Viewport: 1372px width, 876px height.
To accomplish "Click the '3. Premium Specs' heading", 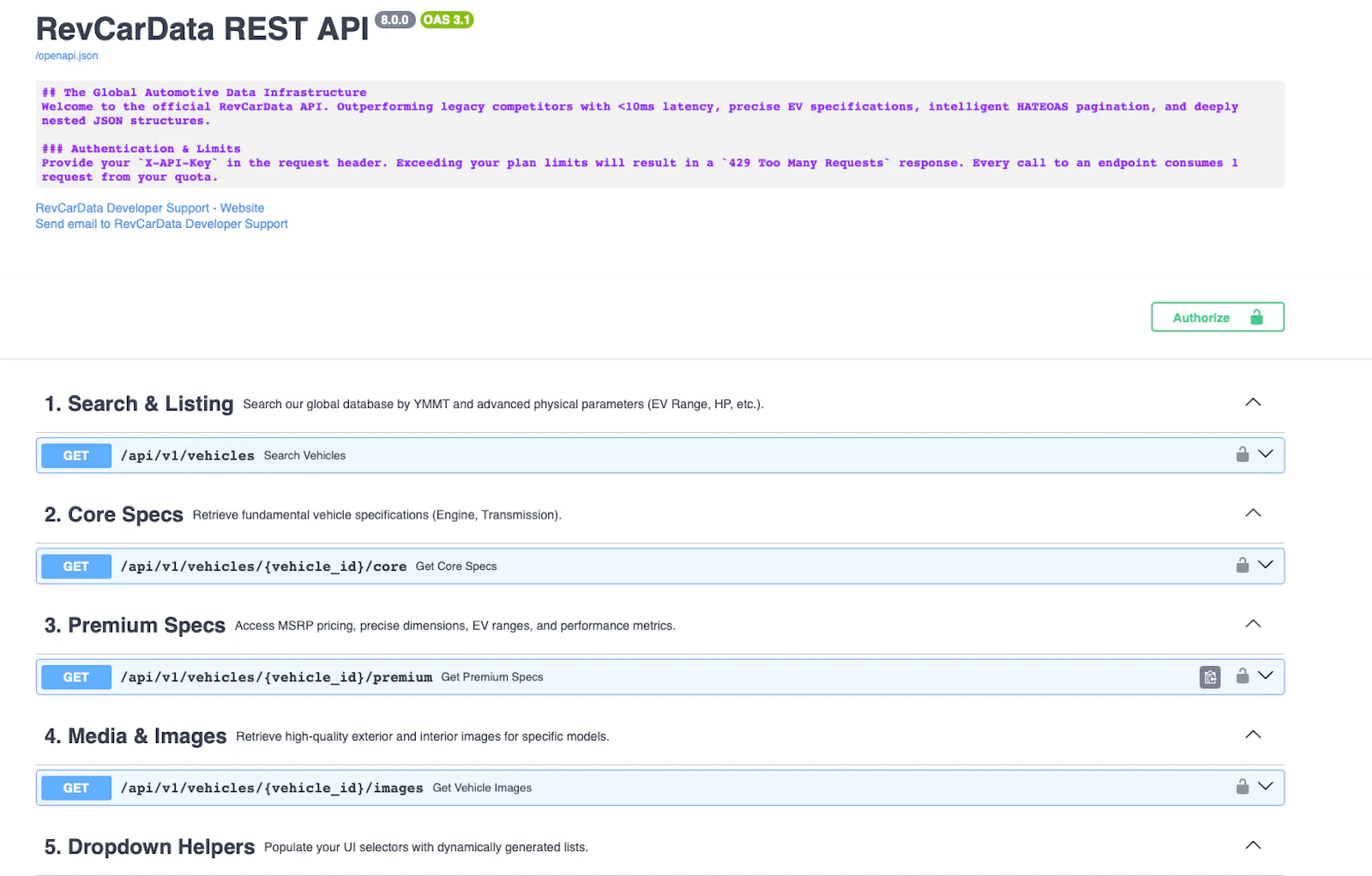I will [x=135, y=625].
